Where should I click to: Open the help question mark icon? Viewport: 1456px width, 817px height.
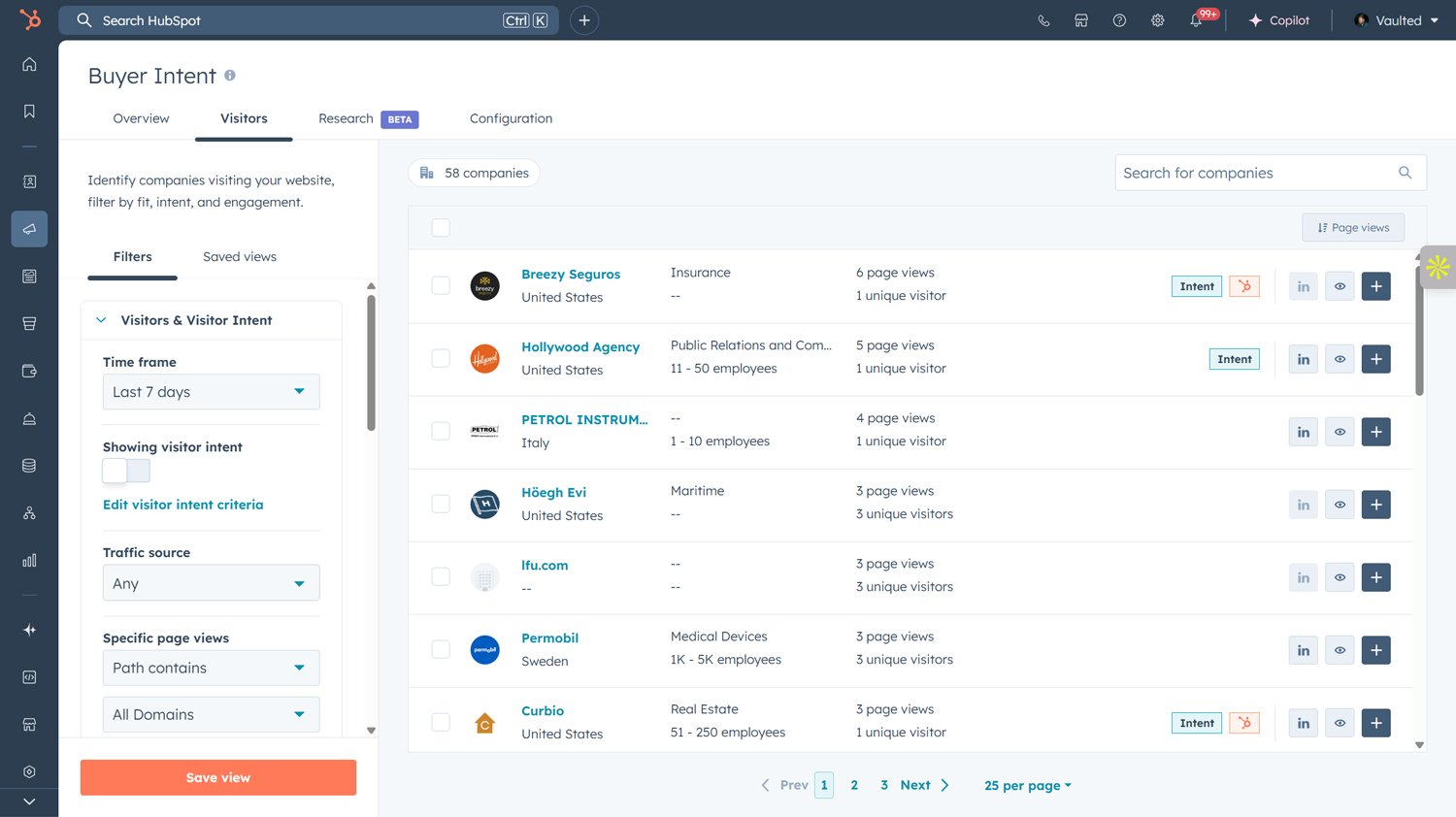click(1119, 20)
